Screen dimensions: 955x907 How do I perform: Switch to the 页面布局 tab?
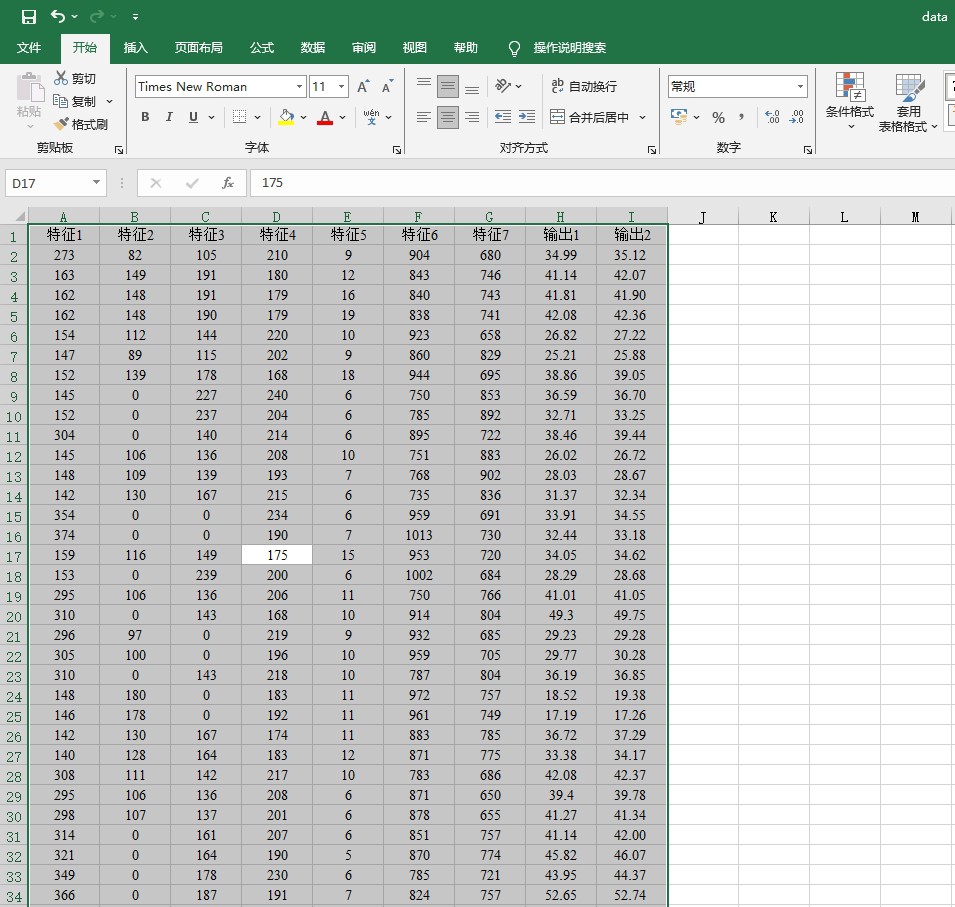pyautogui.click(x=199, y=48)
